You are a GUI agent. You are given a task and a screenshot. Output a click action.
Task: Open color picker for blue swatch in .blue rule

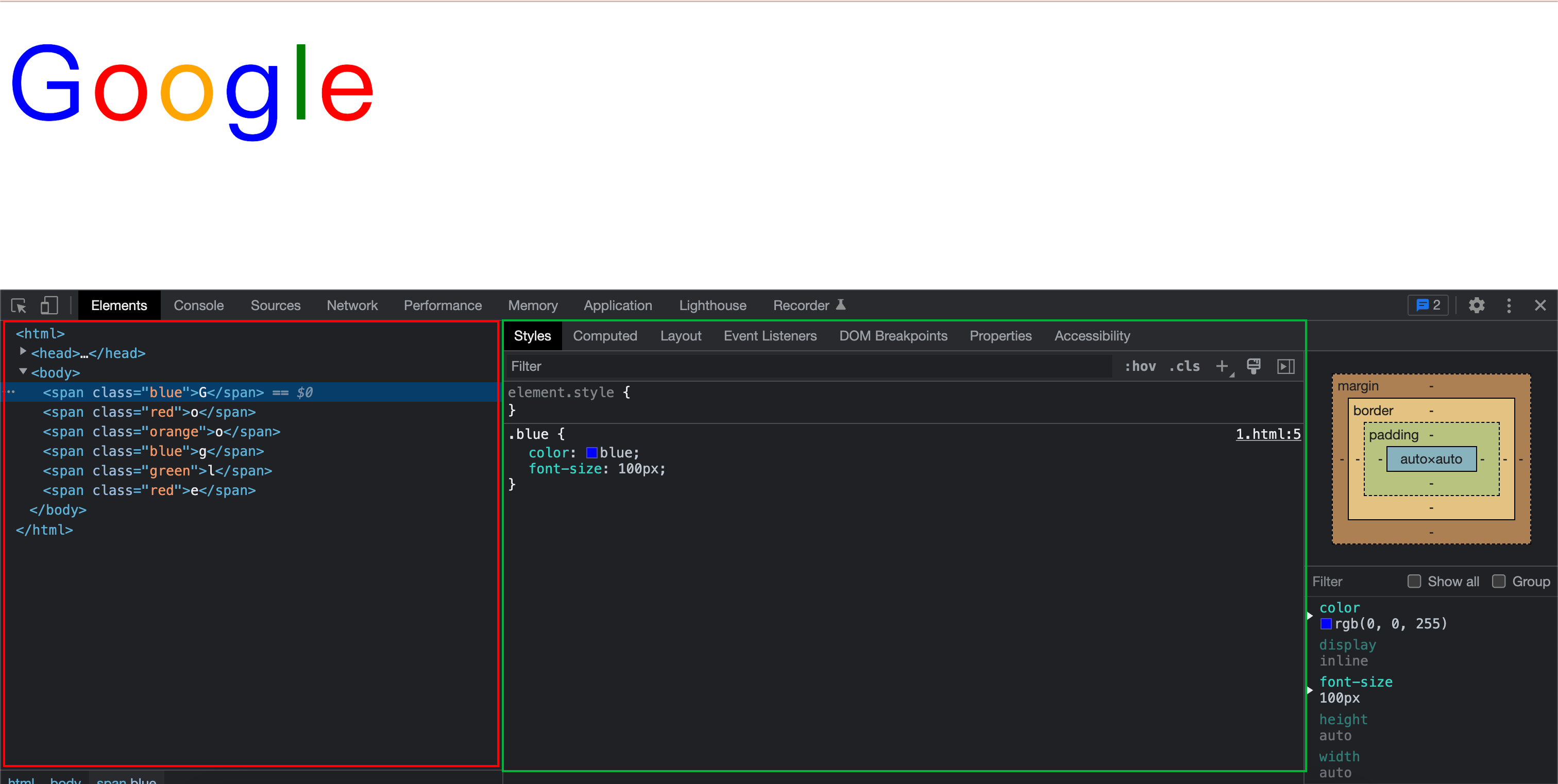[x=591, y=453]
